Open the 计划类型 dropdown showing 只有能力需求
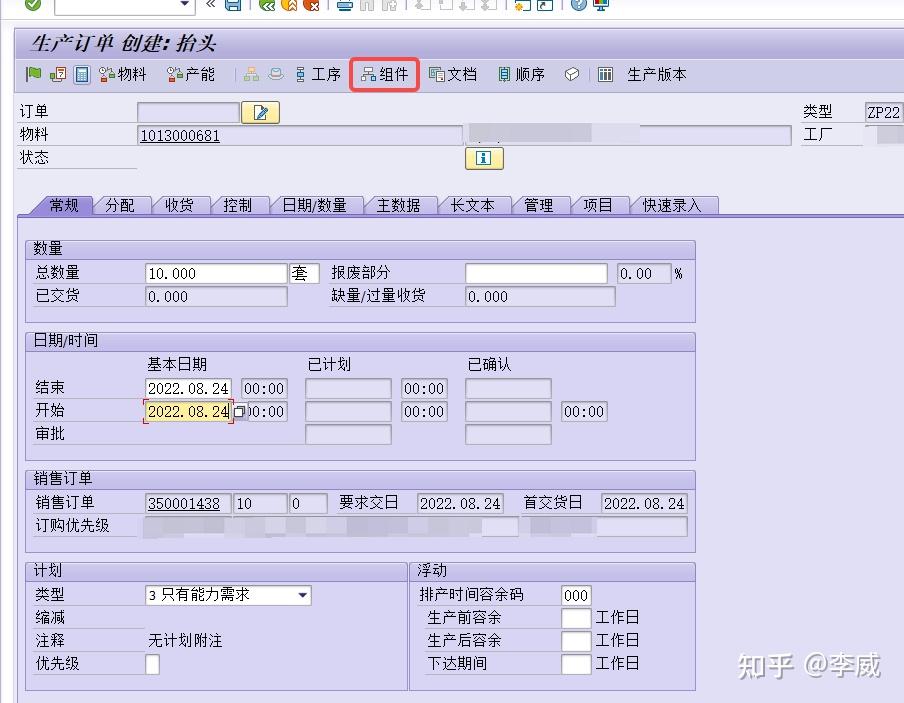The width and height of the screenshot is (904, 703). click(x=300, y=595)
